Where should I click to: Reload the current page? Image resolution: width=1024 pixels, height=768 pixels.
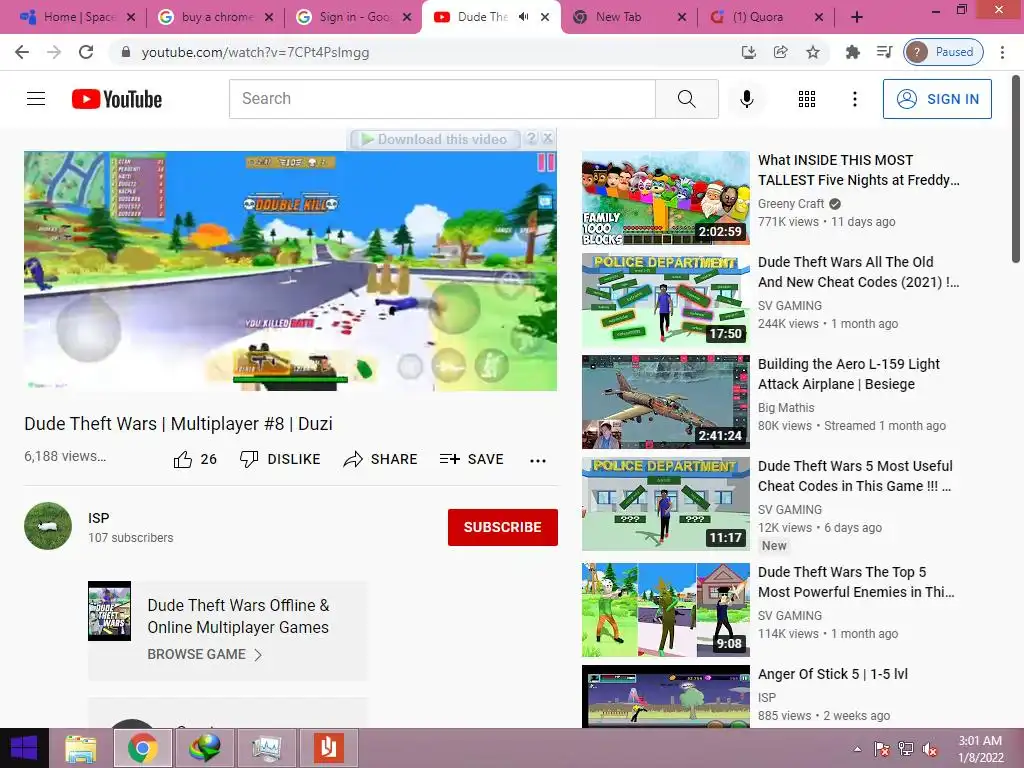pos(86,52)
